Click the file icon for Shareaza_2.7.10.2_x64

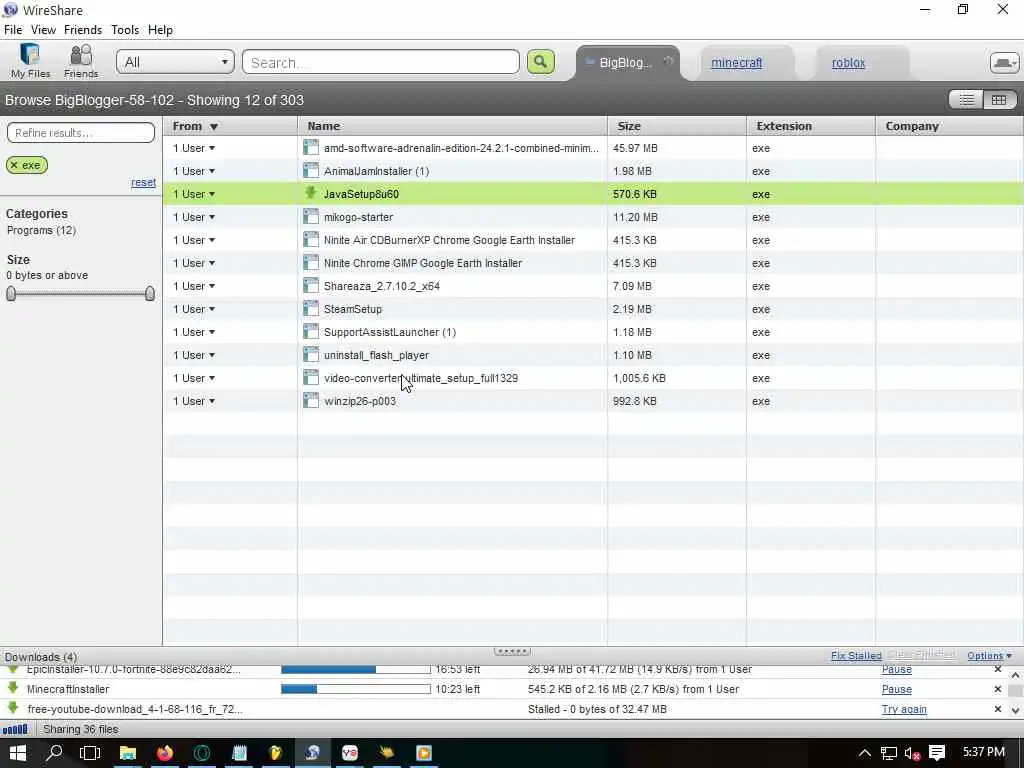coord(311,286)
